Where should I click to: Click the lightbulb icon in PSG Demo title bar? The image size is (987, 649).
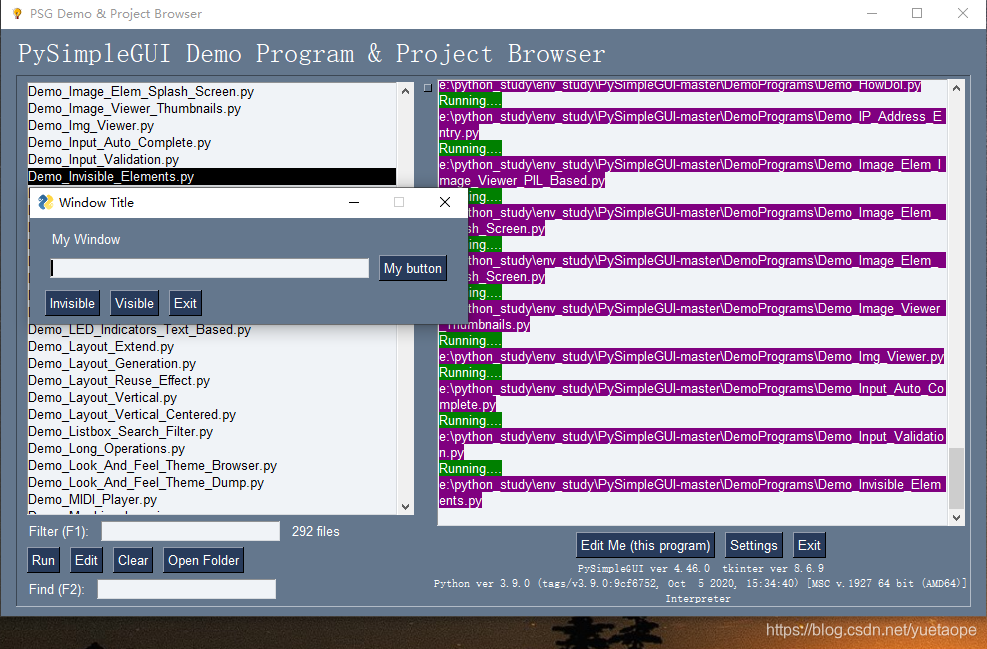[17, 13]
